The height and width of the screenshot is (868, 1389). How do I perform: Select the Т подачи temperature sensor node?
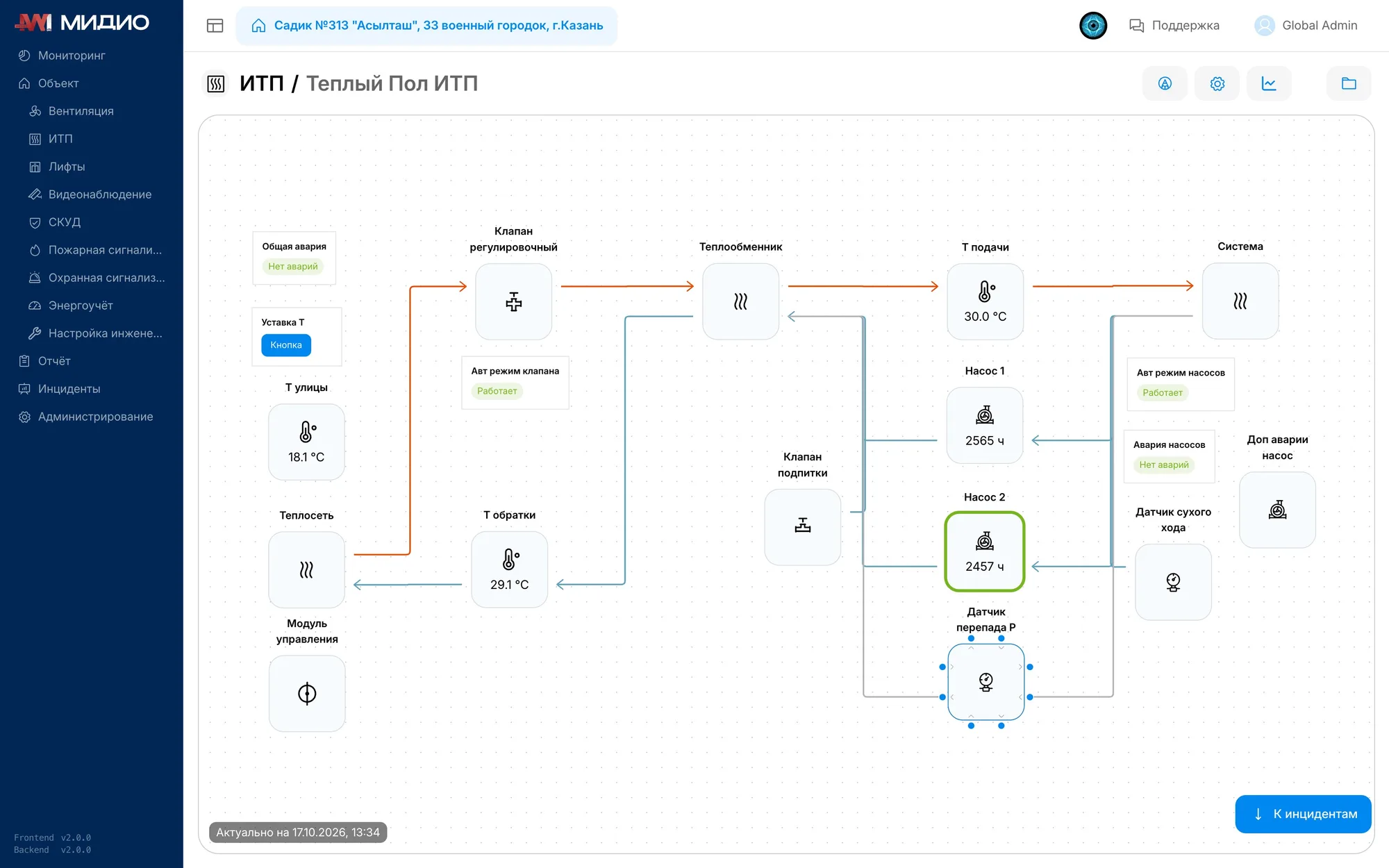click(x=985, y=301)
